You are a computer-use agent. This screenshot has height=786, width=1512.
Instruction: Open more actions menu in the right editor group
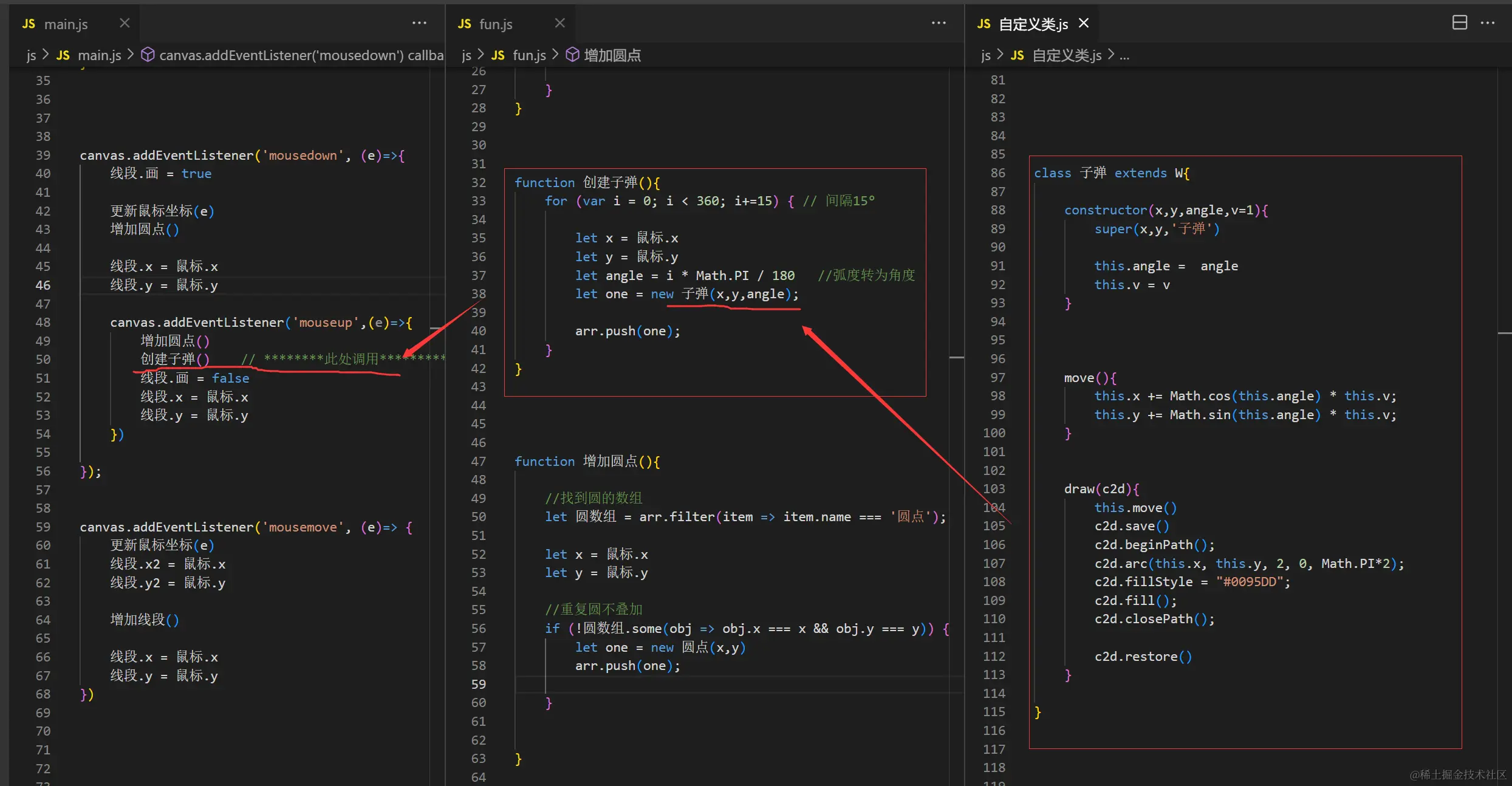click(x=1488, y=23)
